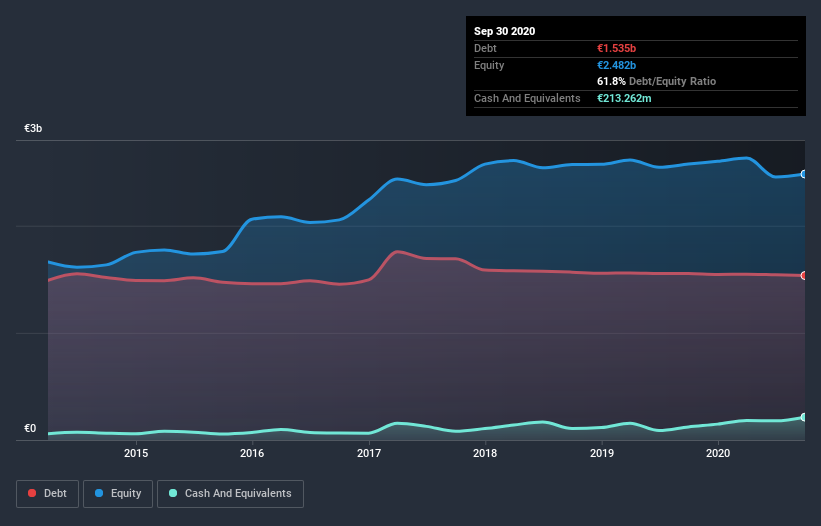The image size is (821, 526).
Task: Click the Sep 30 2020 tooltip date
Action: tap(504, 31)
